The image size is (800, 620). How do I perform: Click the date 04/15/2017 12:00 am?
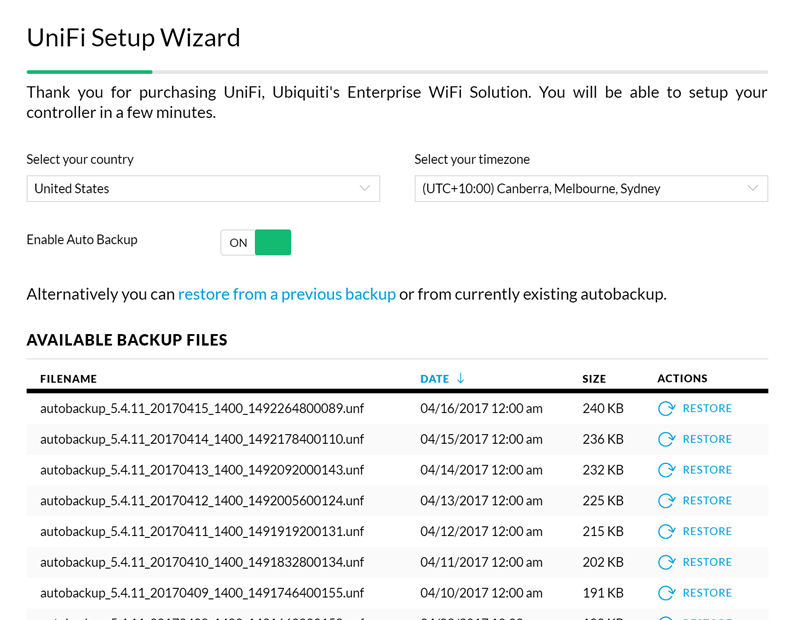point(481,439)
